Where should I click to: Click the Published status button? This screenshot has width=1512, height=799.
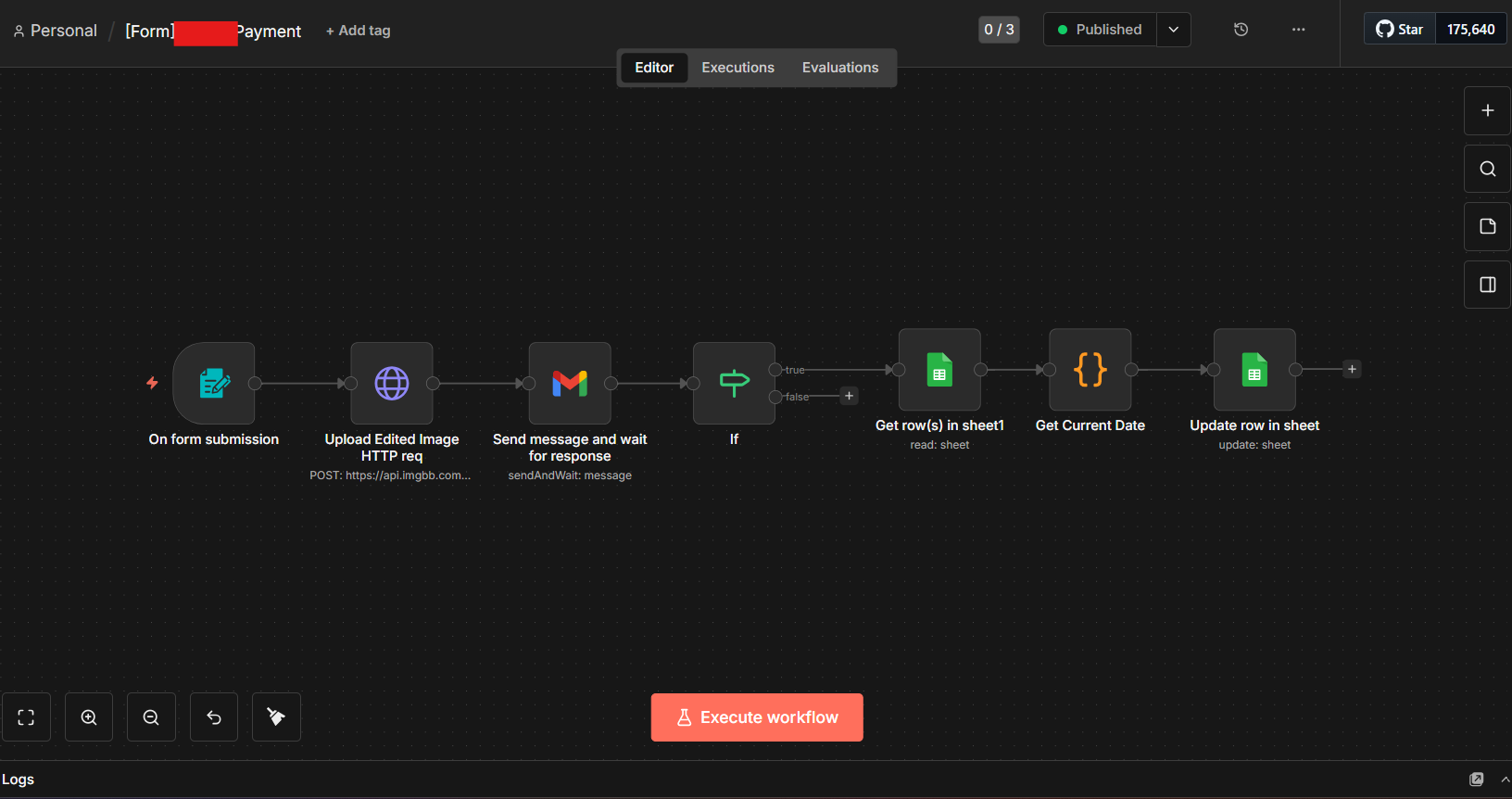(1100, 30)
